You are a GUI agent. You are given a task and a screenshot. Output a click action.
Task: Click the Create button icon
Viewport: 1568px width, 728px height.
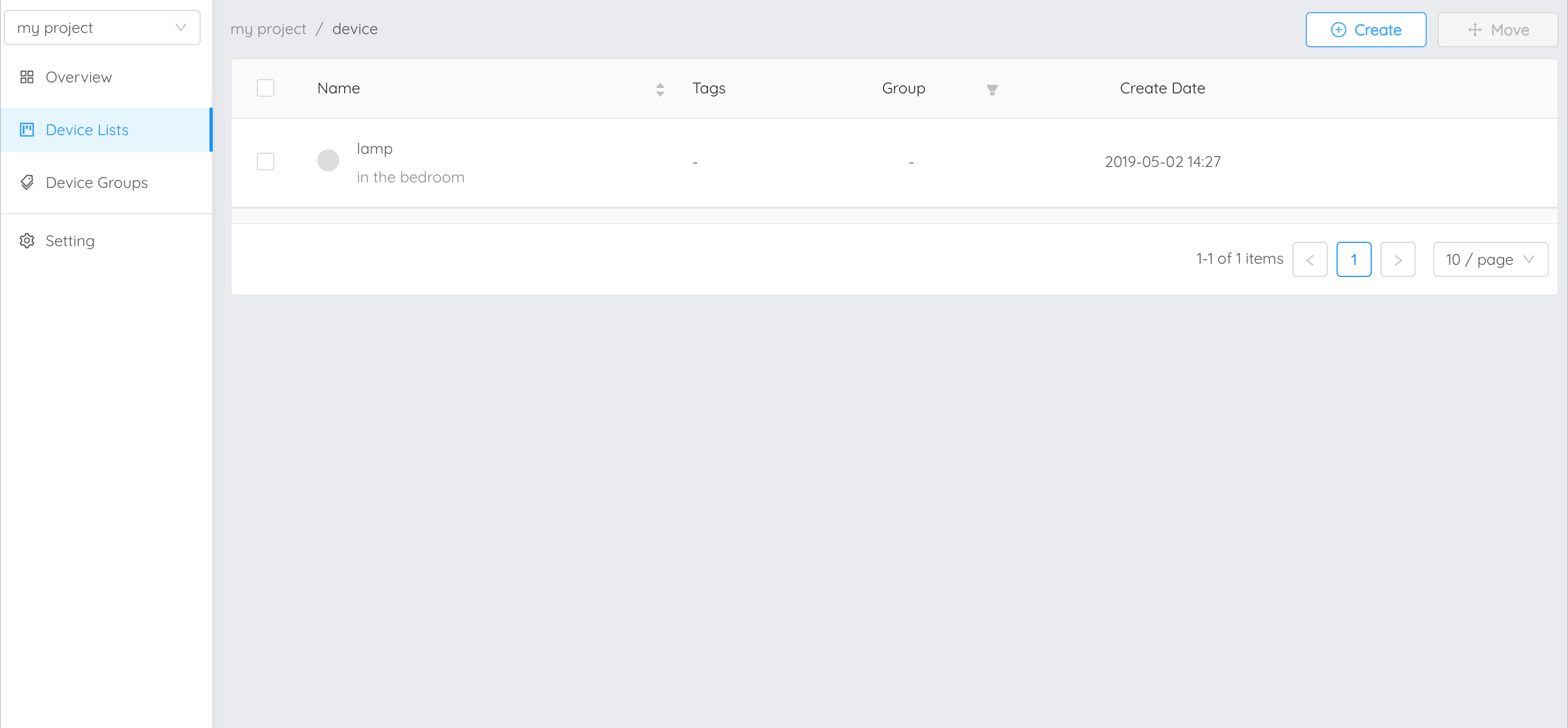pyautogui.click(x=1337, y=29)
